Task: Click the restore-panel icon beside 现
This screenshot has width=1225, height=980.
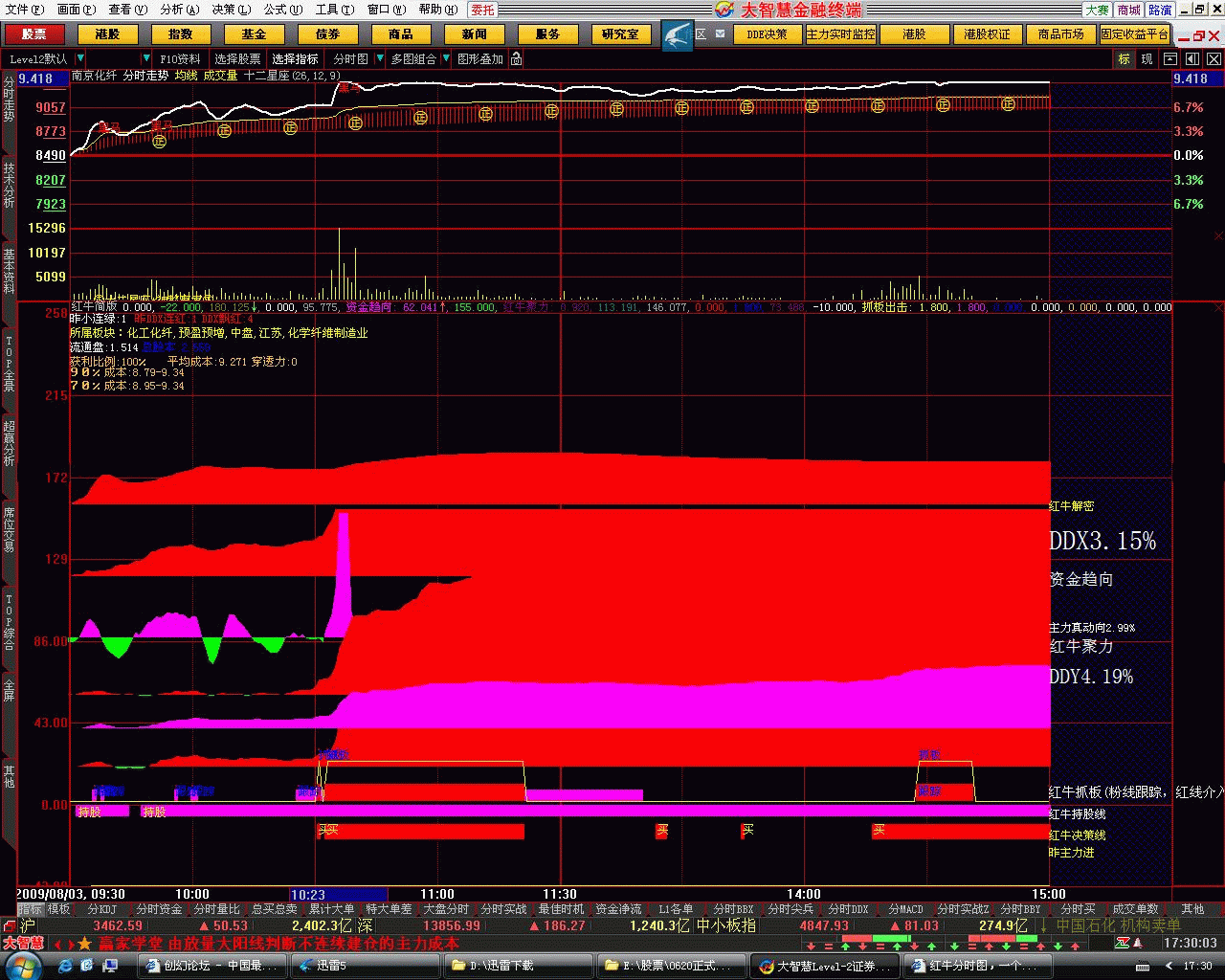Action: click(1169, 59)
